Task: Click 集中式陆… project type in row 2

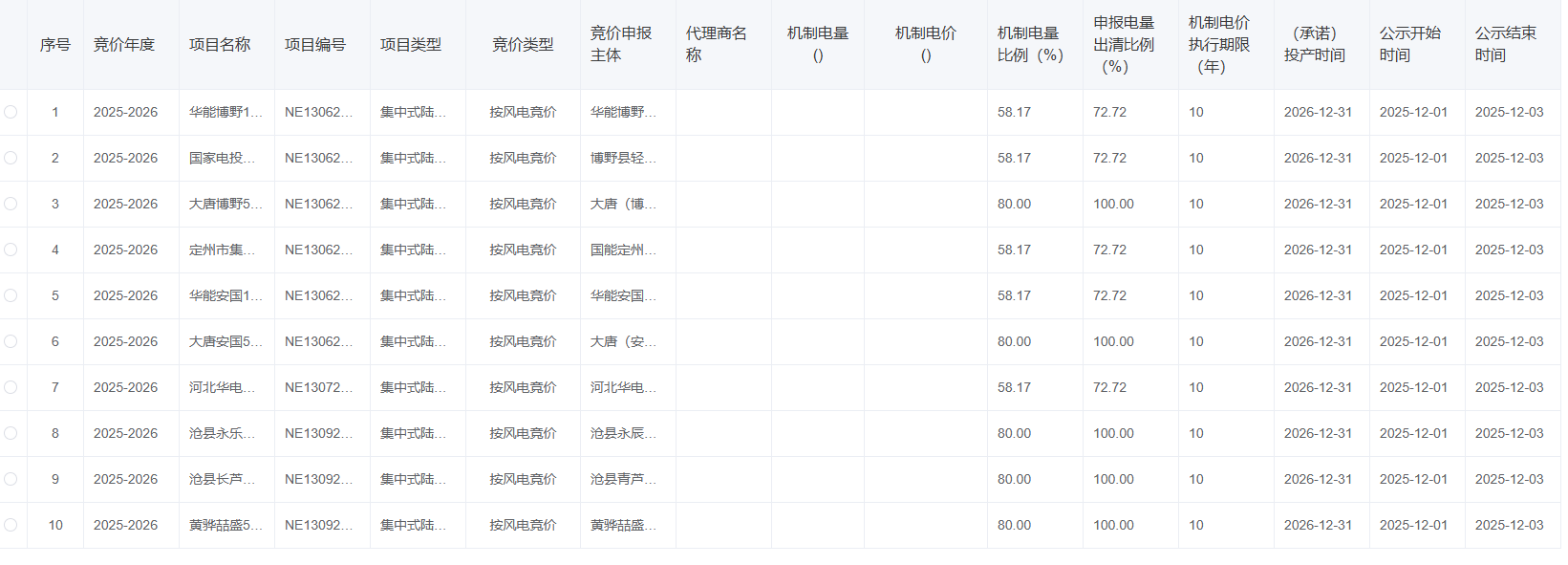Action: (413, 158)
